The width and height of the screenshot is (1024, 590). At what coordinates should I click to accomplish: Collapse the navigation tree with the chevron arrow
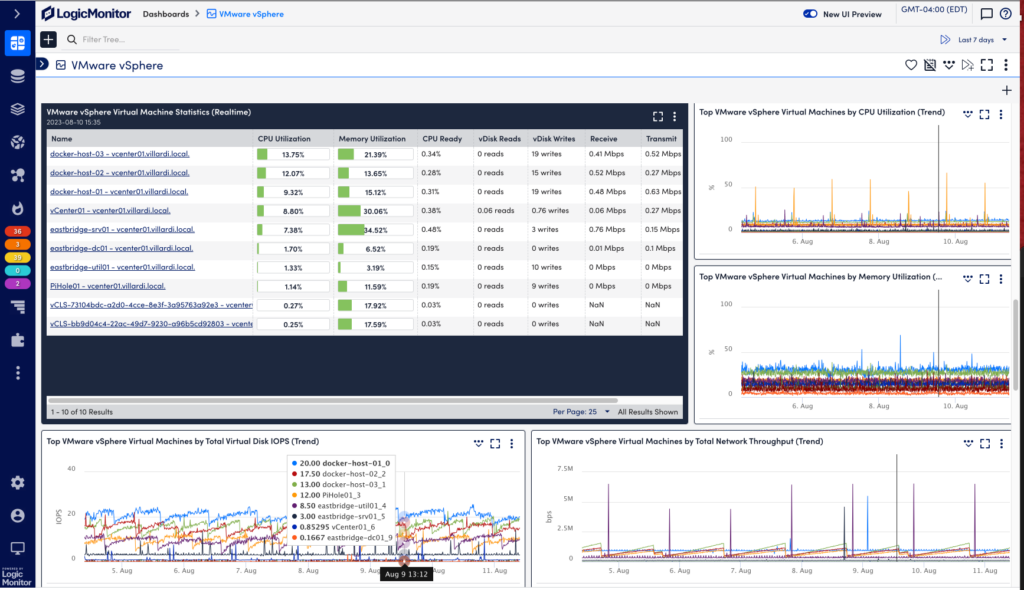40,62
